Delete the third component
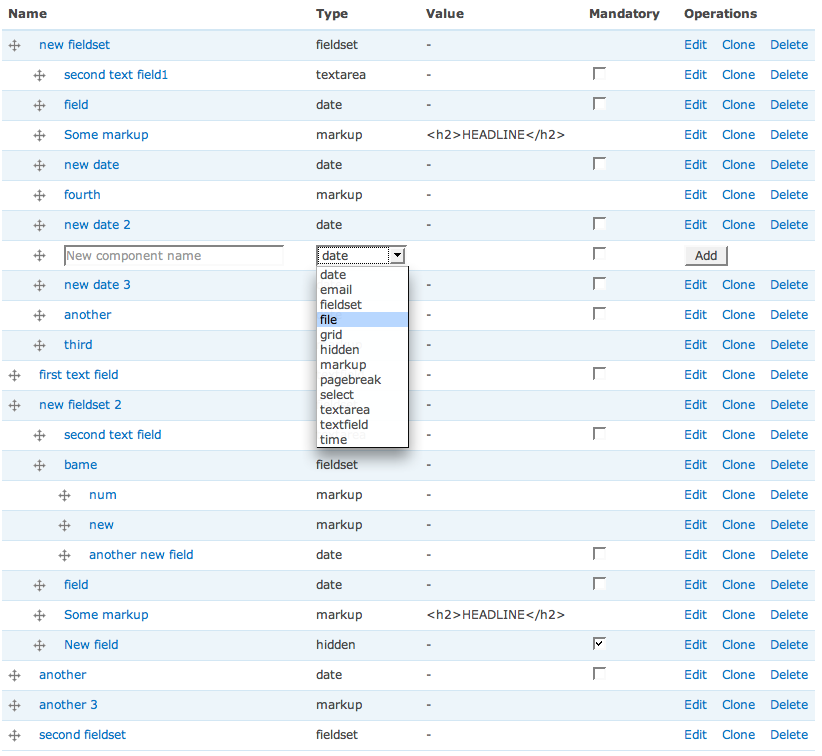Viewport: 822px width, 756px height. 788,345
